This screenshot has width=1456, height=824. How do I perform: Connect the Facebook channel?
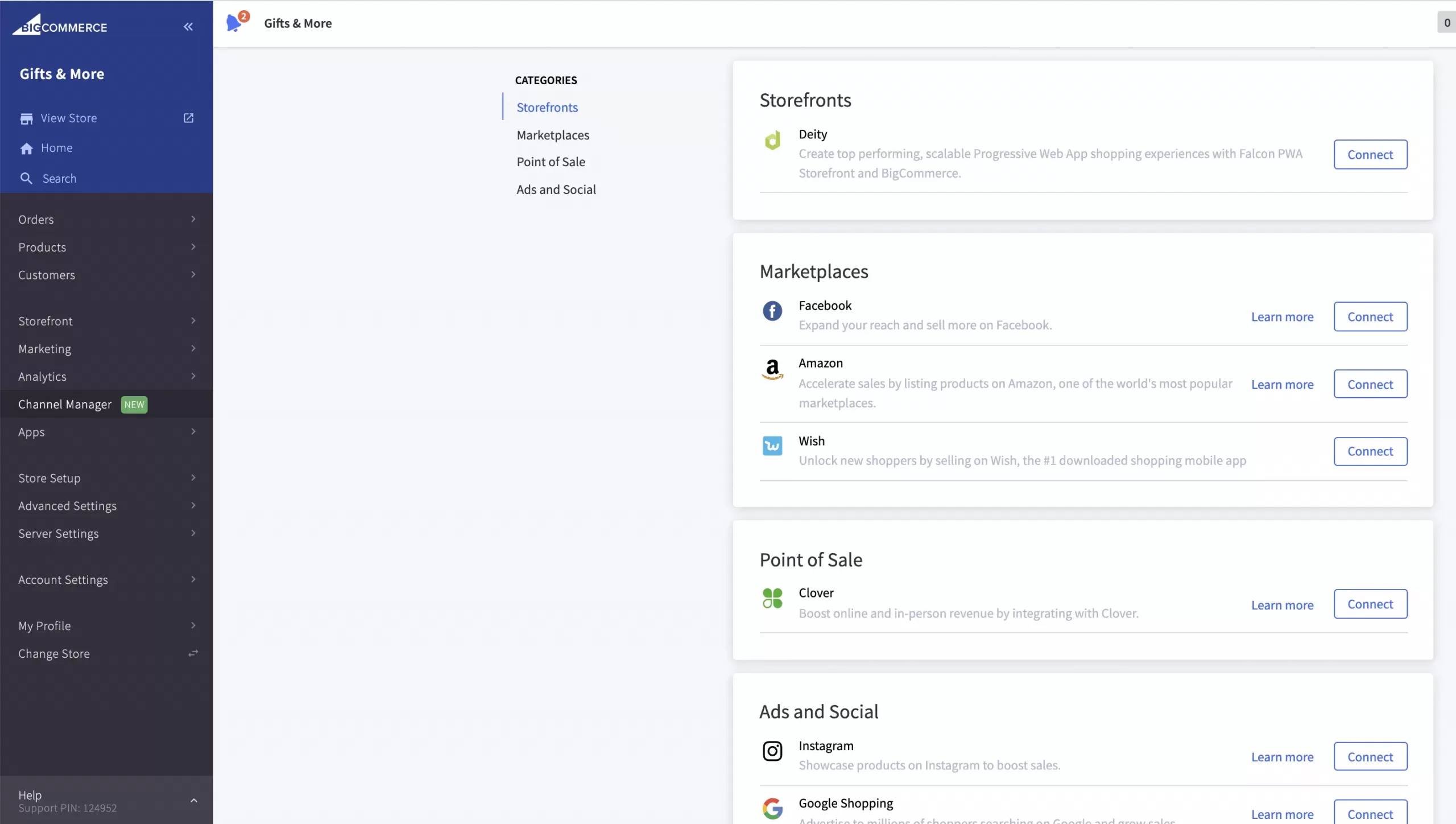coord(1370,316)
